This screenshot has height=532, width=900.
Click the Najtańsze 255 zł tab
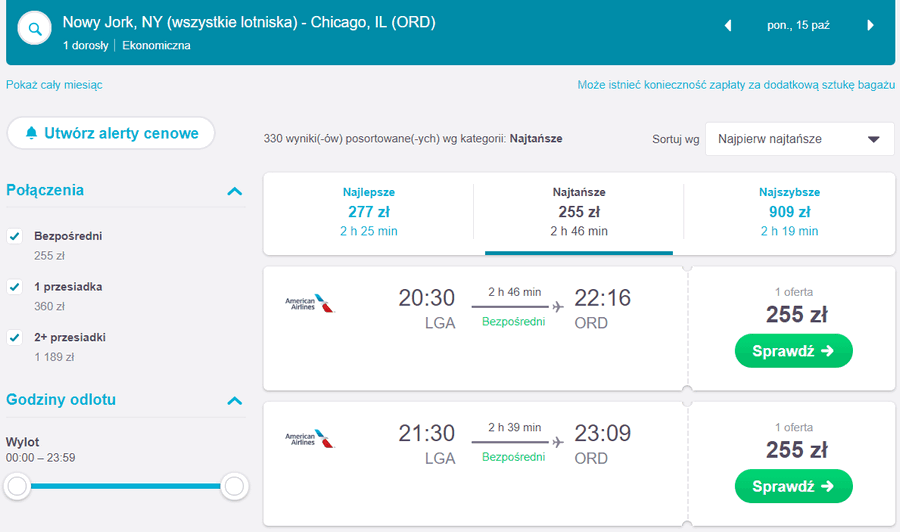[x=579, y=212]
